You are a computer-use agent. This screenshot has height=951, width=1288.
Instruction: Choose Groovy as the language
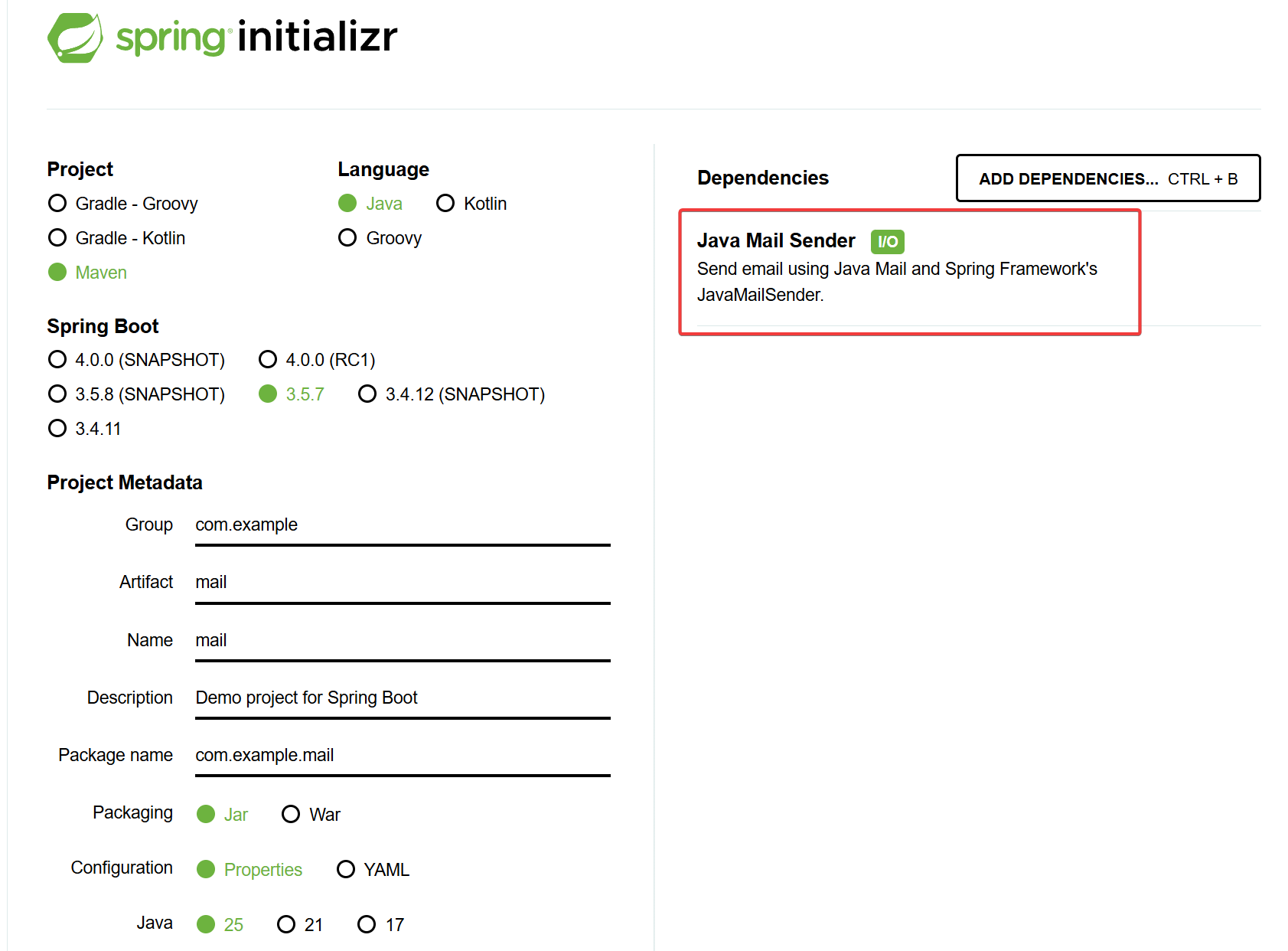point(347,238)
